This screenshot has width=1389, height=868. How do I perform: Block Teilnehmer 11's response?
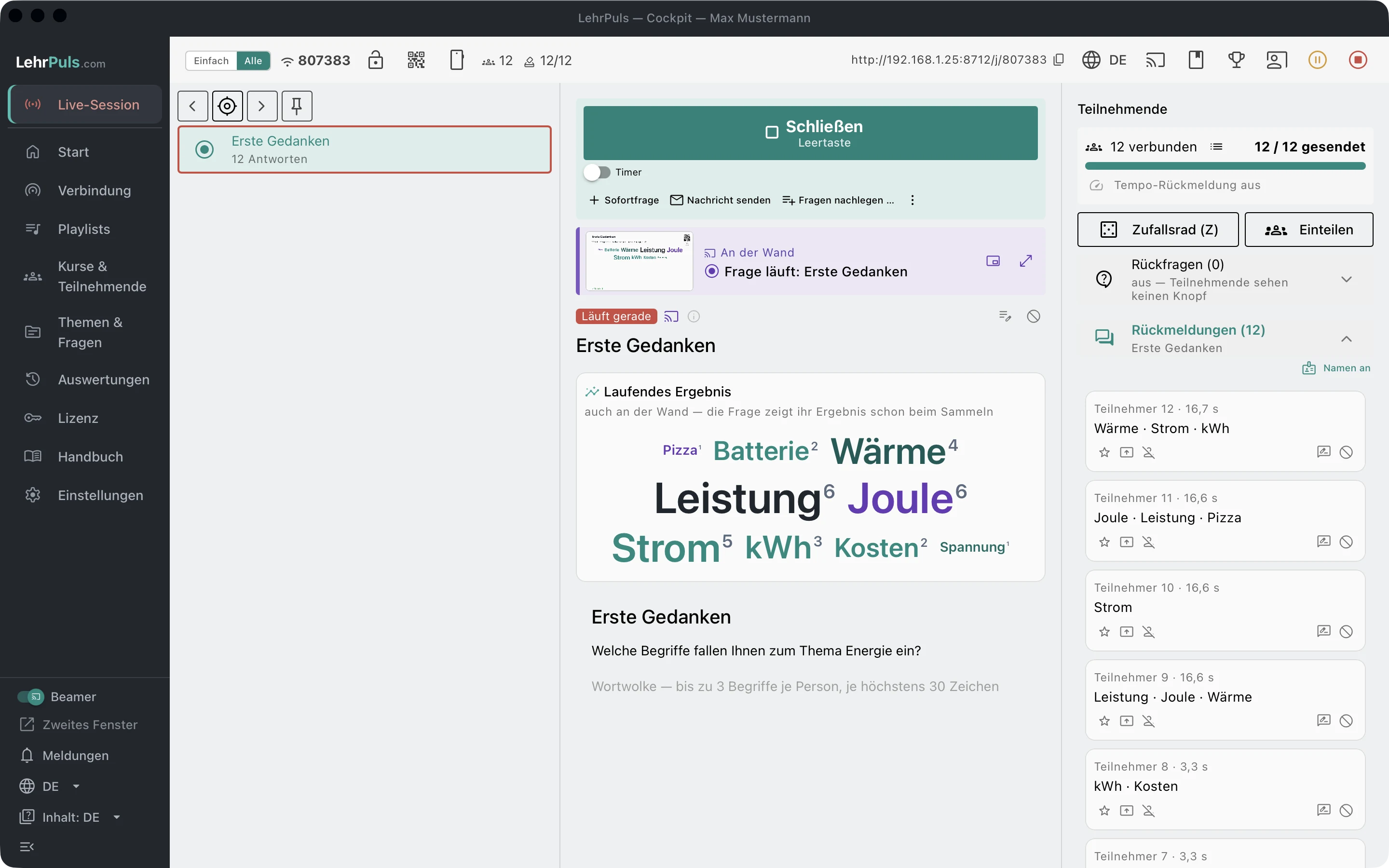(x=1346, y=542)
